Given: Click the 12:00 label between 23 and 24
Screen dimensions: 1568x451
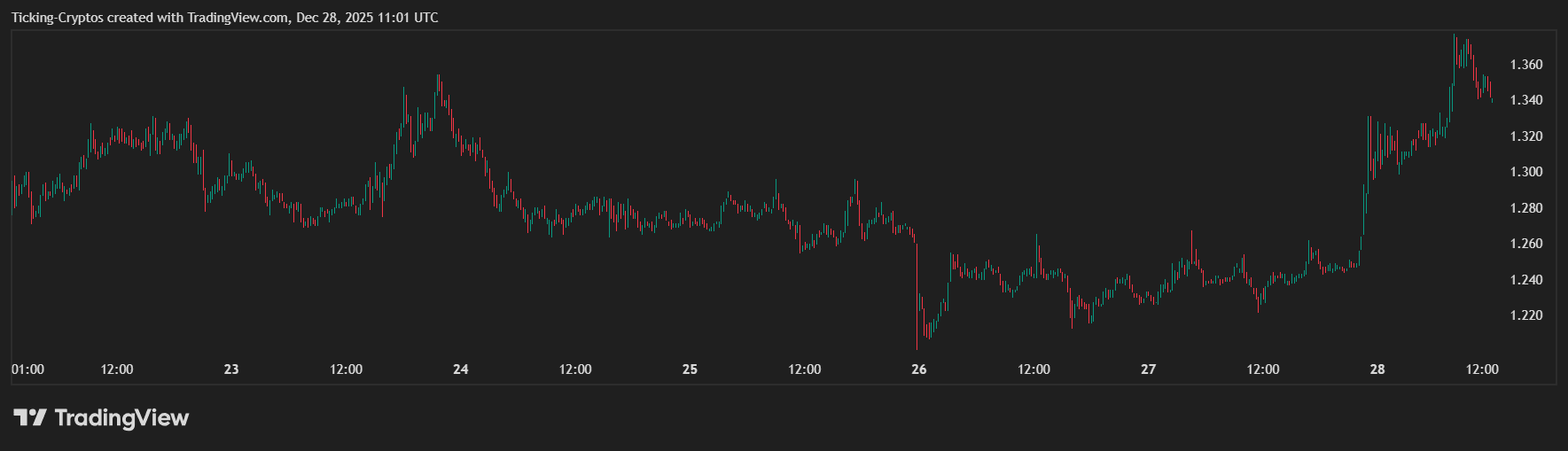Looking at the screenshot, I should point(346,369).
